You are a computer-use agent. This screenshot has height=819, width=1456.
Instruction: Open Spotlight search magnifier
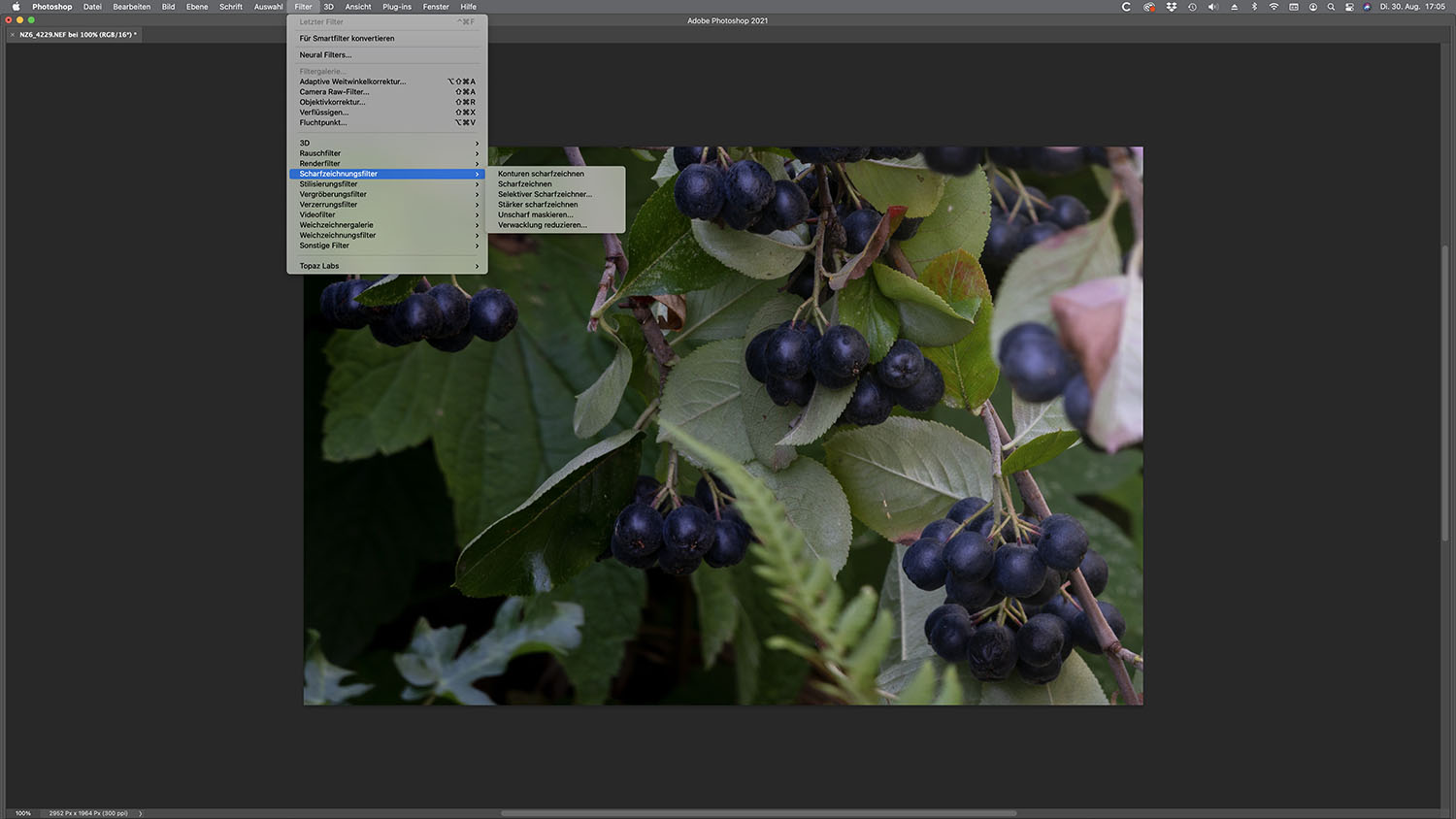coord(1331,7)
